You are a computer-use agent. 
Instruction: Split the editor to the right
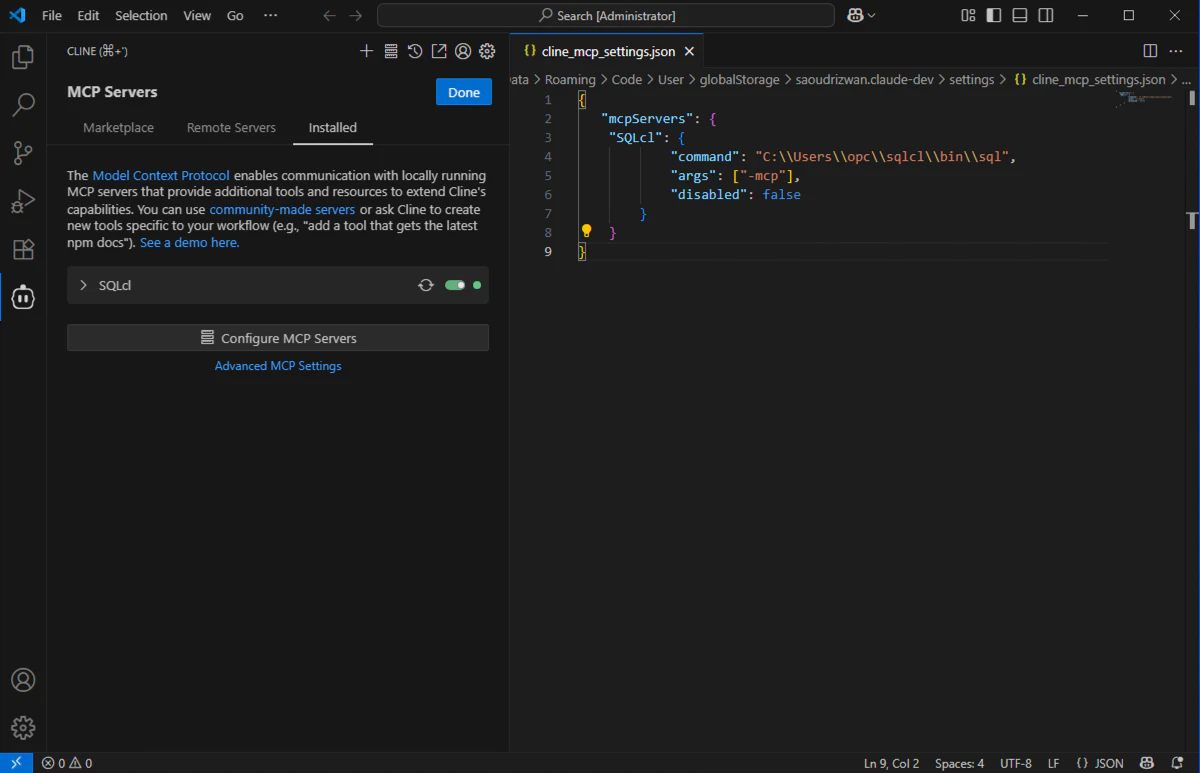(1150, 51)
